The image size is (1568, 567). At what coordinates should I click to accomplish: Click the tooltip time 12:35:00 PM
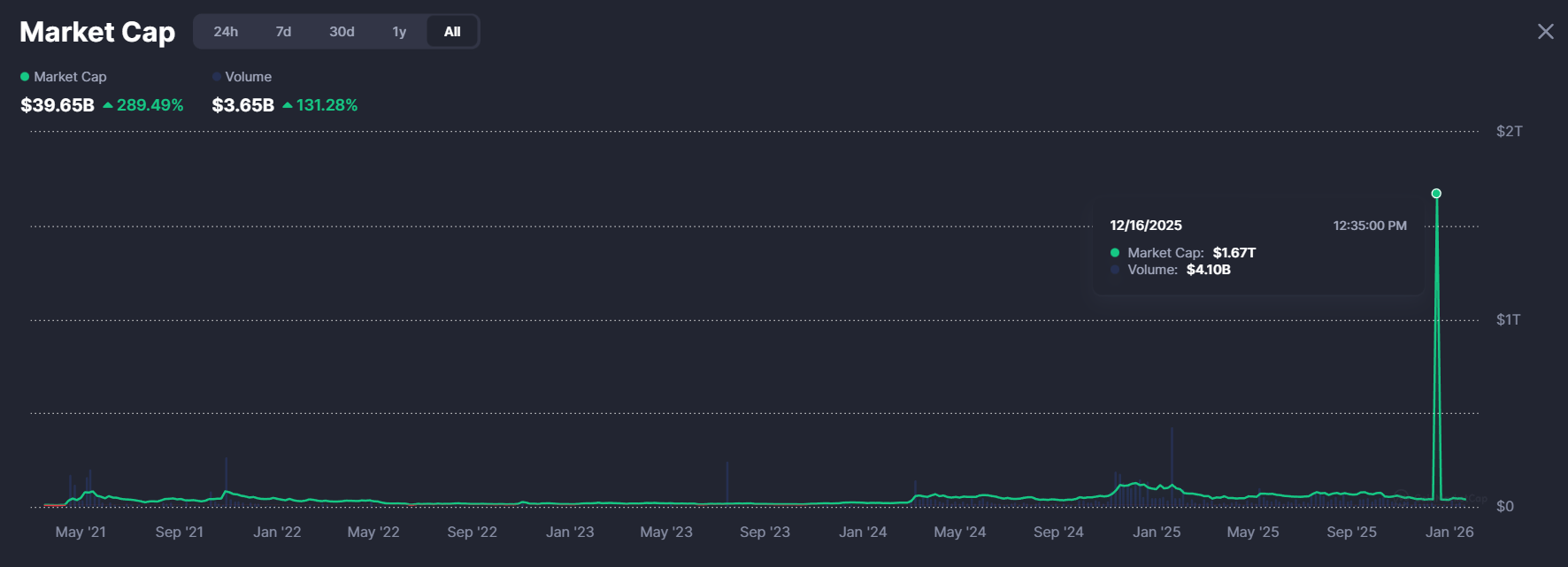1370,226
